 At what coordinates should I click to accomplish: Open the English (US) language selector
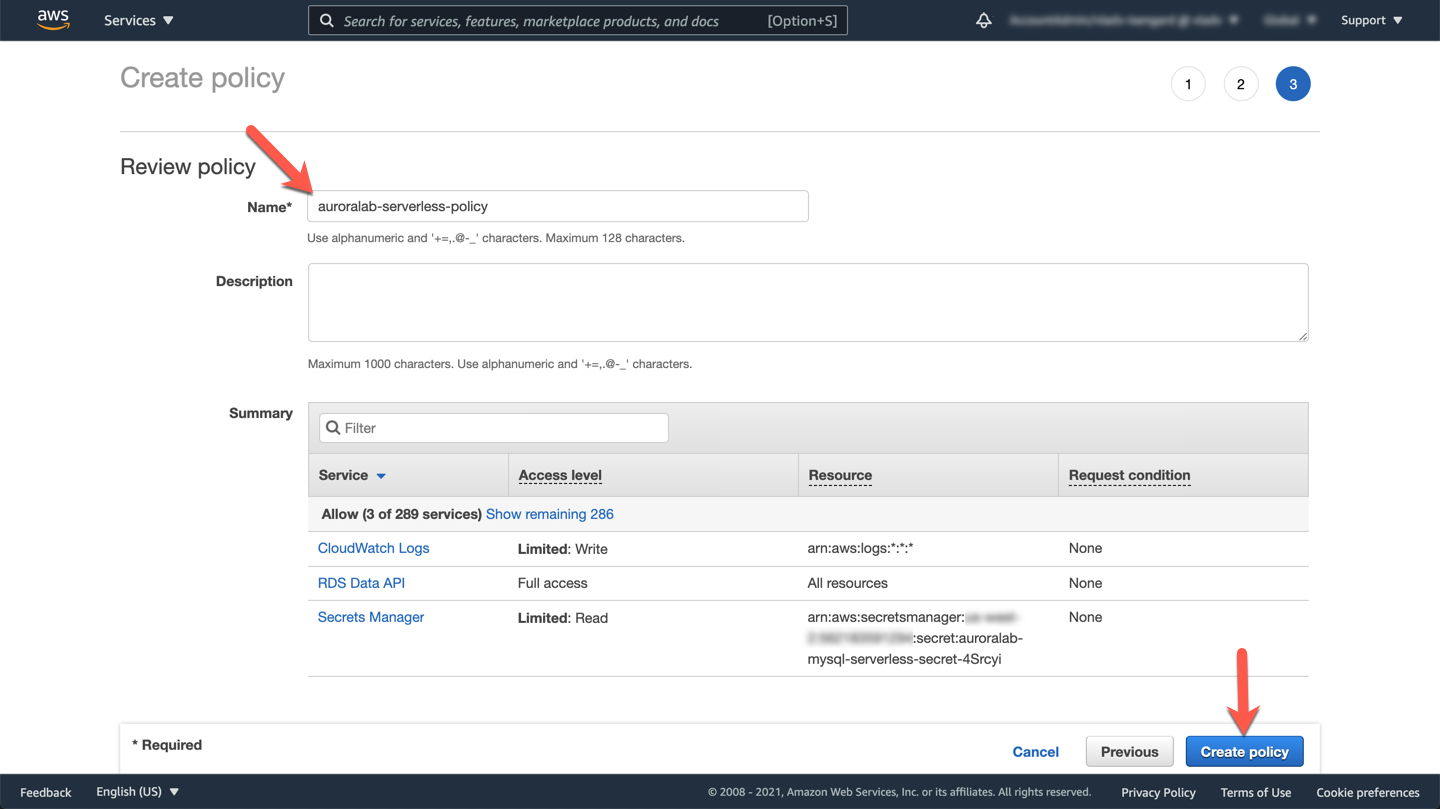[x=137, y=792]
